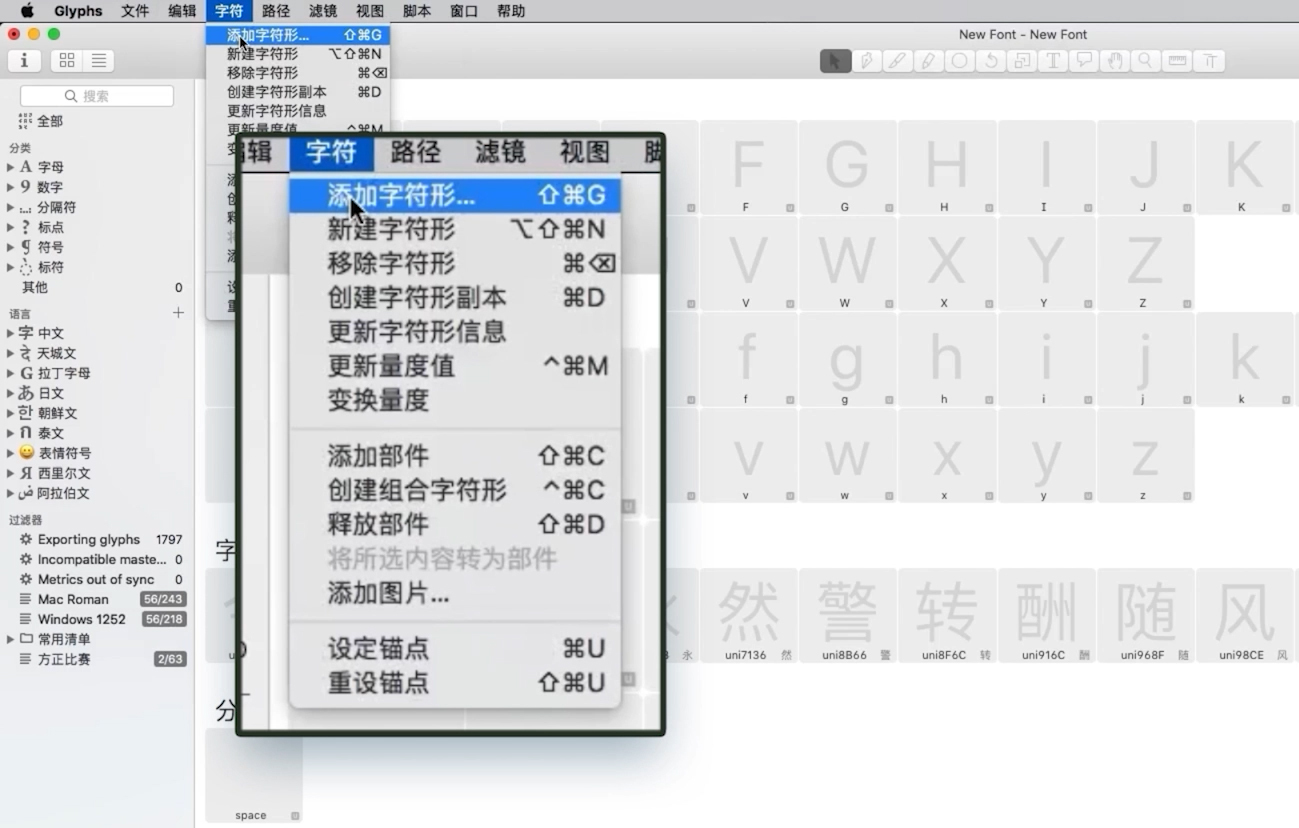Select the Primitives circle tool
The width and height of the screenshot is (1299, 828).
958,60
